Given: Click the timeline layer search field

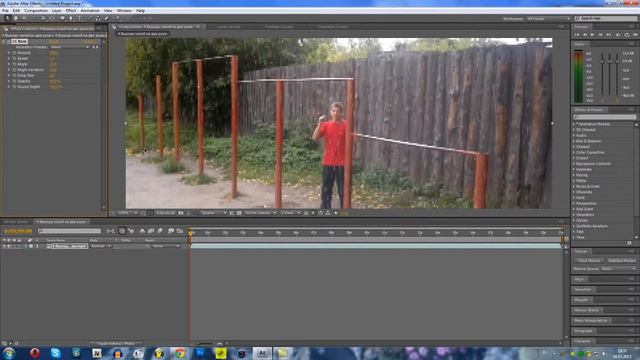Looking at the screenshot, I should tap(69, 231).
